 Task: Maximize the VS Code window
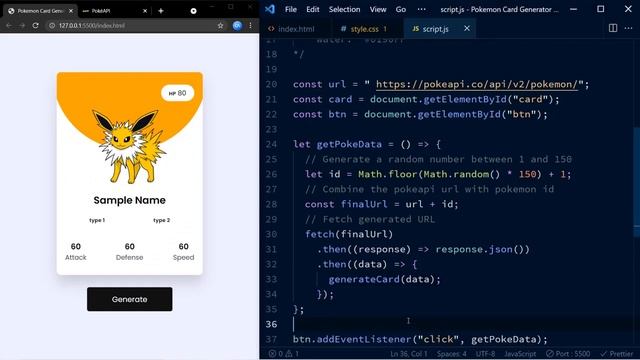click(x=600, y=9)
